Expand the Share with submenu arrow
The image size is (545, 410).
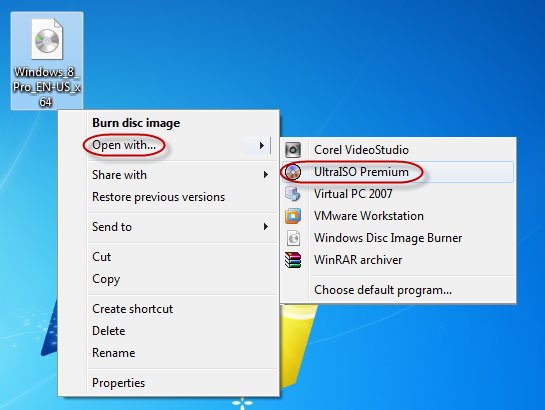(266, 175)
